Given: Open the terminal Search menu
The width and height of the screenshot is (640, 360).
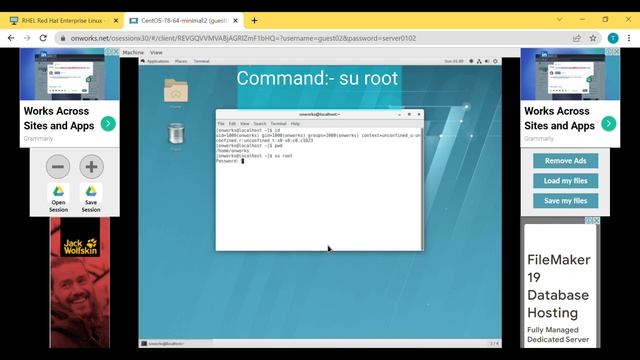Looking at the screenshot, I should click(x=260, y=123).
